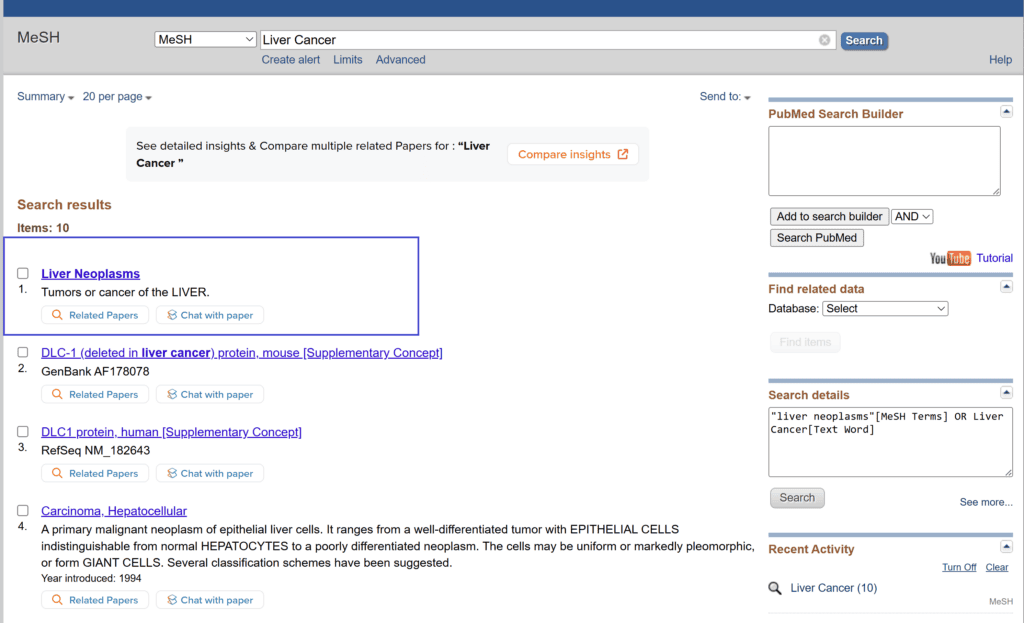This screenshot has height=623, width=1024.
Task: Click Chat with paper under DLC-1 mouse protein
Action: 210,394
